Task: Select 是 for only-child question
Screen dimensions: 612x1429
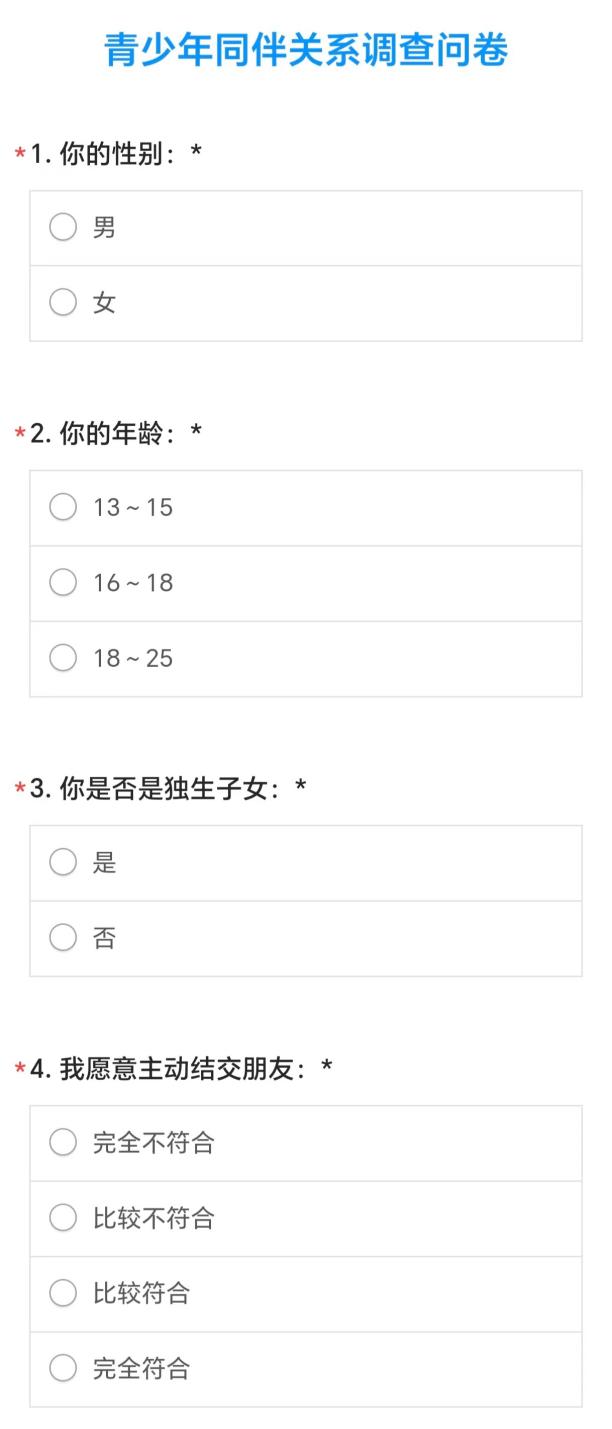Action: [x=63, y=863]
